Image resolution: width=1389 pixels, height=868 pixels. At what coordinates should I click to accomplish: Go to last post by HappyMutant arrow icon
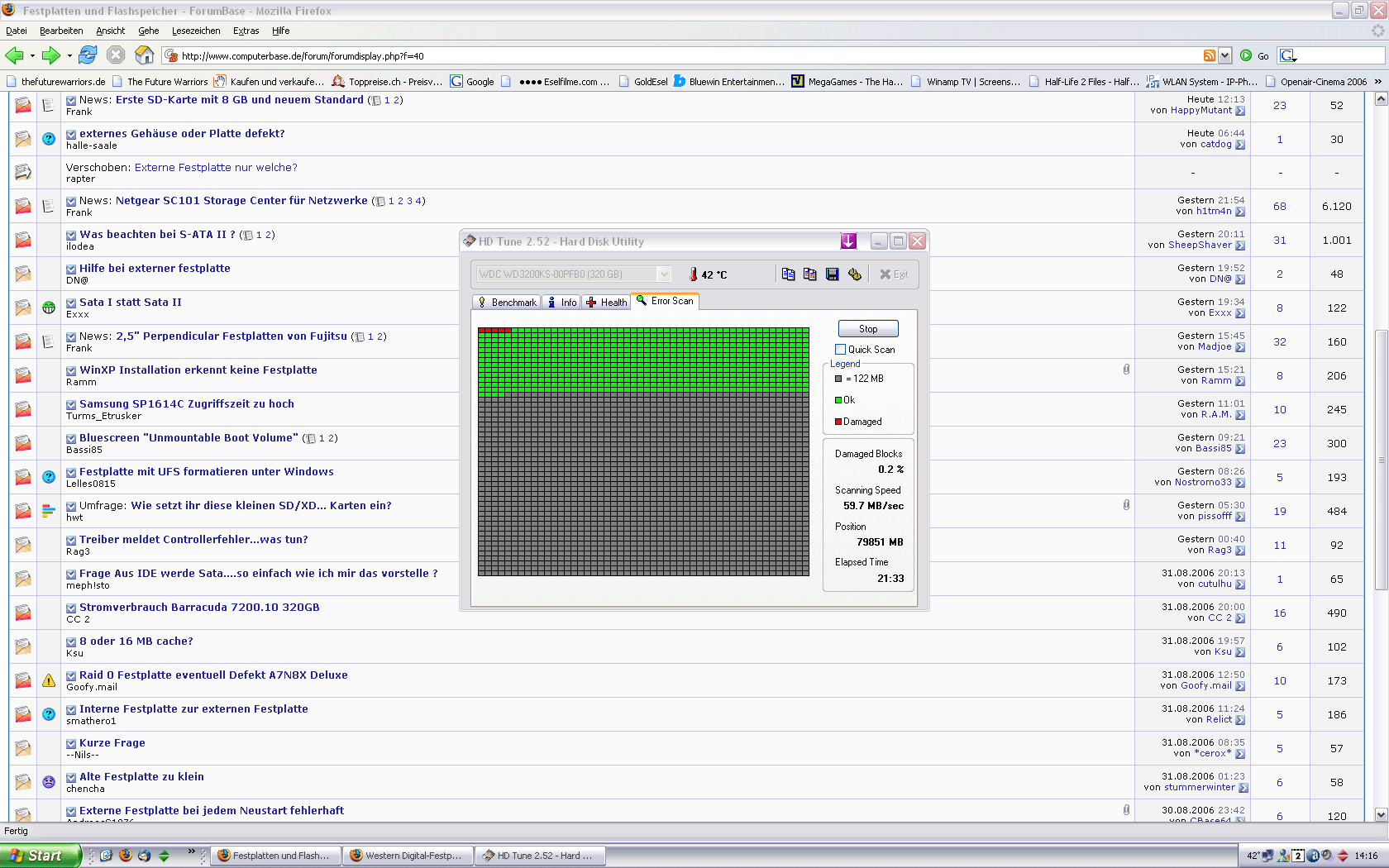(1240, 111)
